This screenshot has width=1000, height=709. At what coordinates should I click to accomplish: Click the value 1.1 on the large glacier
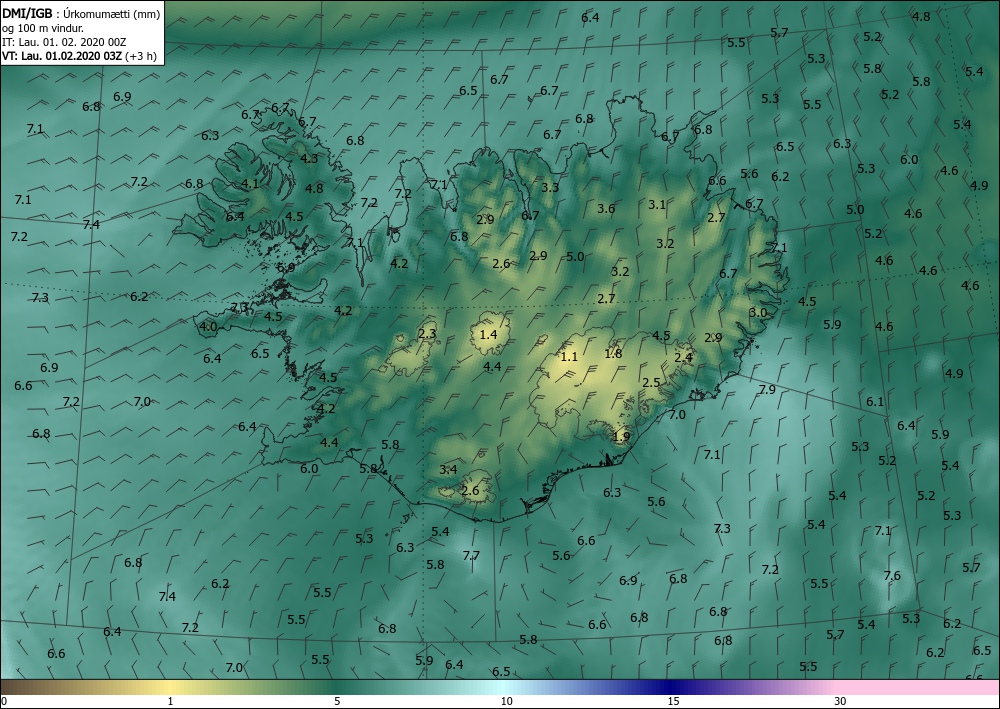(569, 356)
